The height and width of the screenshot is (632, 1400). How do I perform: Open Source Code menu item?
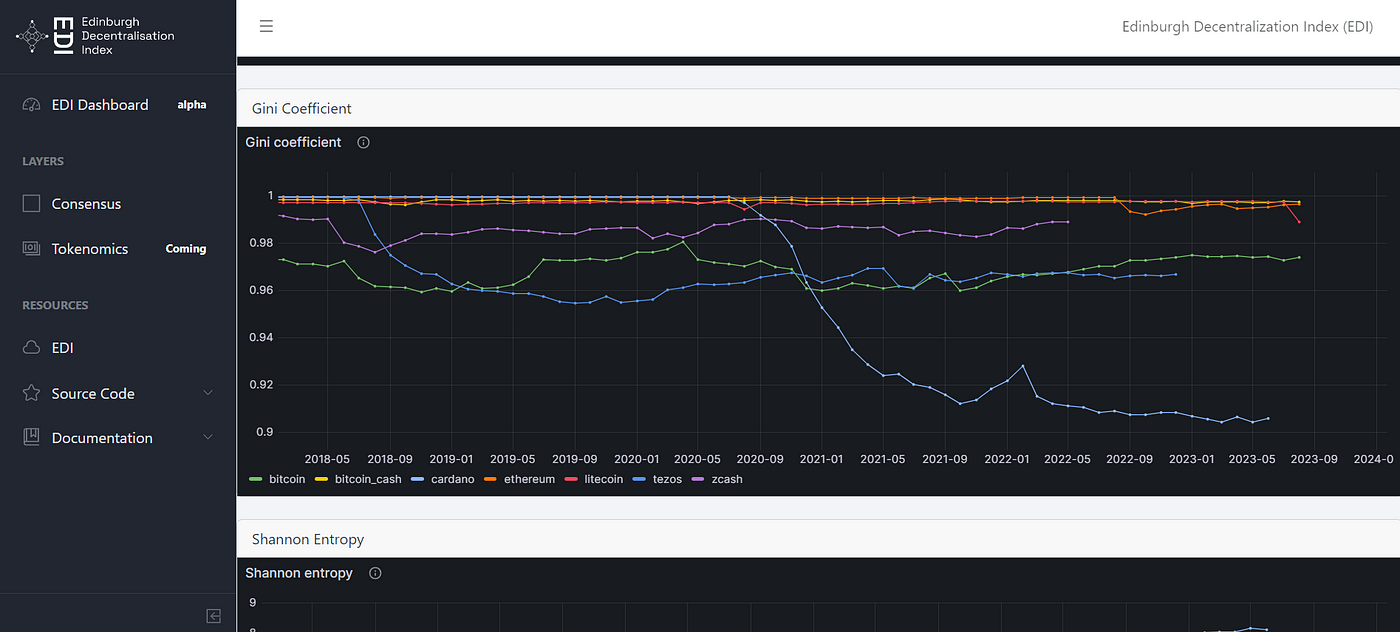[118, 393]
